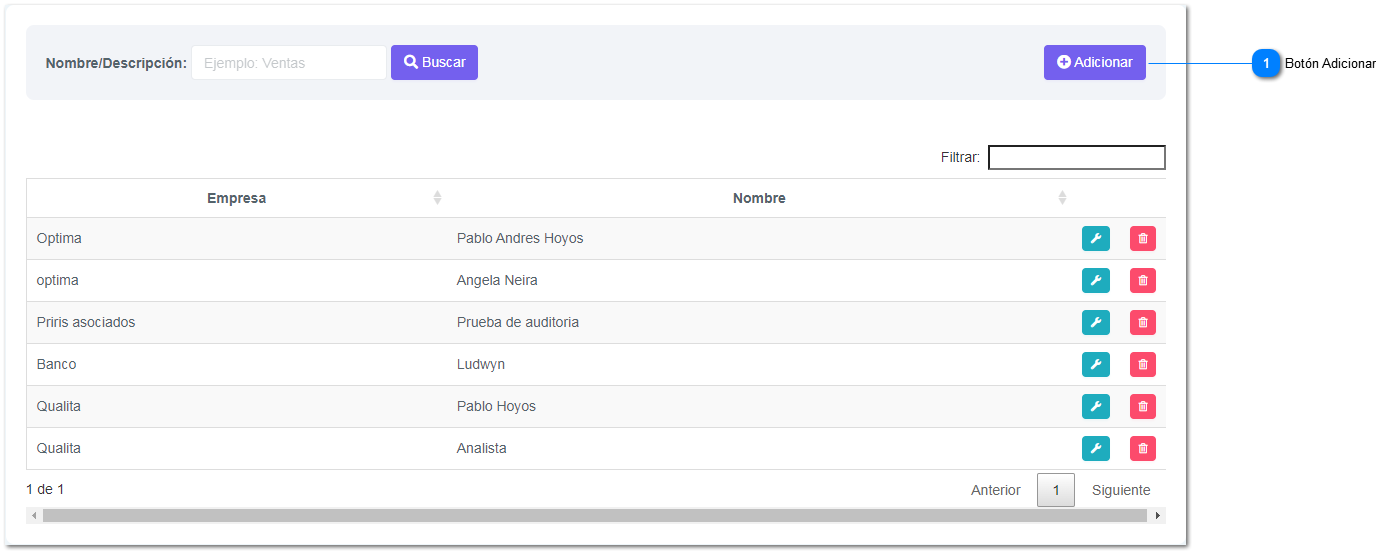Screen dimensions: 1392x554
Task: Click the Buscar search button
Action: [x=434, y=62]
